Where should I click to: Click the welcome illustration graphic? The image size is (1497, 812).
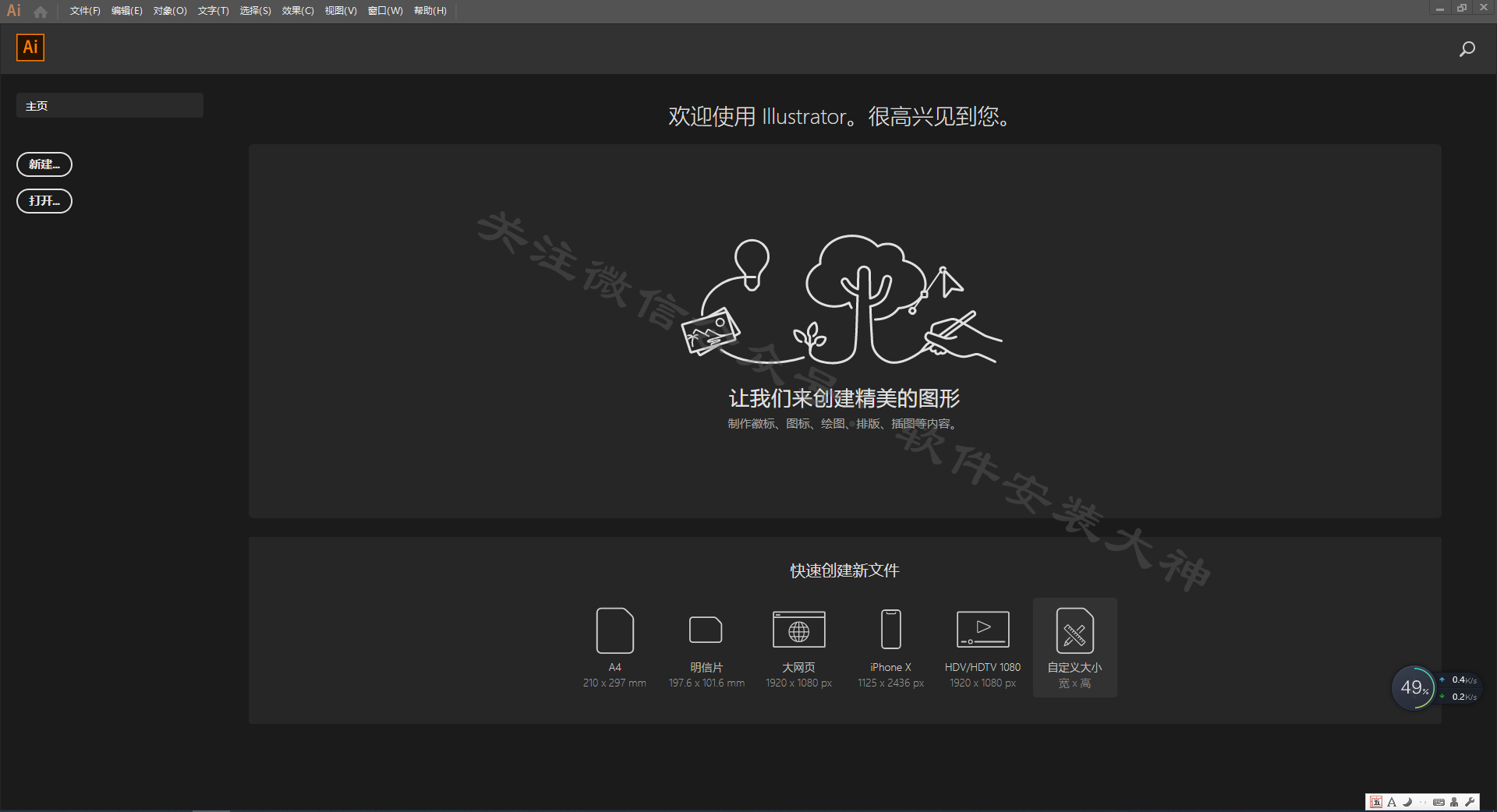(x=842, y=300)
